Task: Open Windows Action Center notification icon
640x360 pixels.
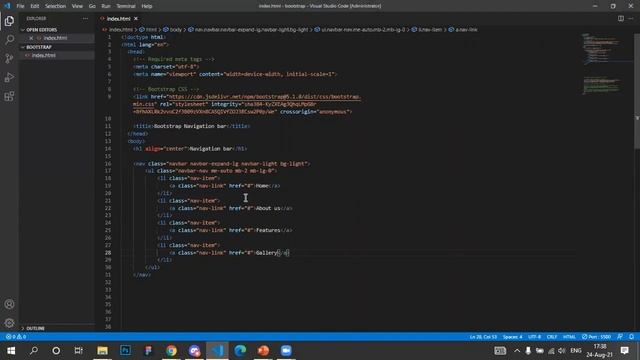Action: pyautogui.click(x=624, y=351)
